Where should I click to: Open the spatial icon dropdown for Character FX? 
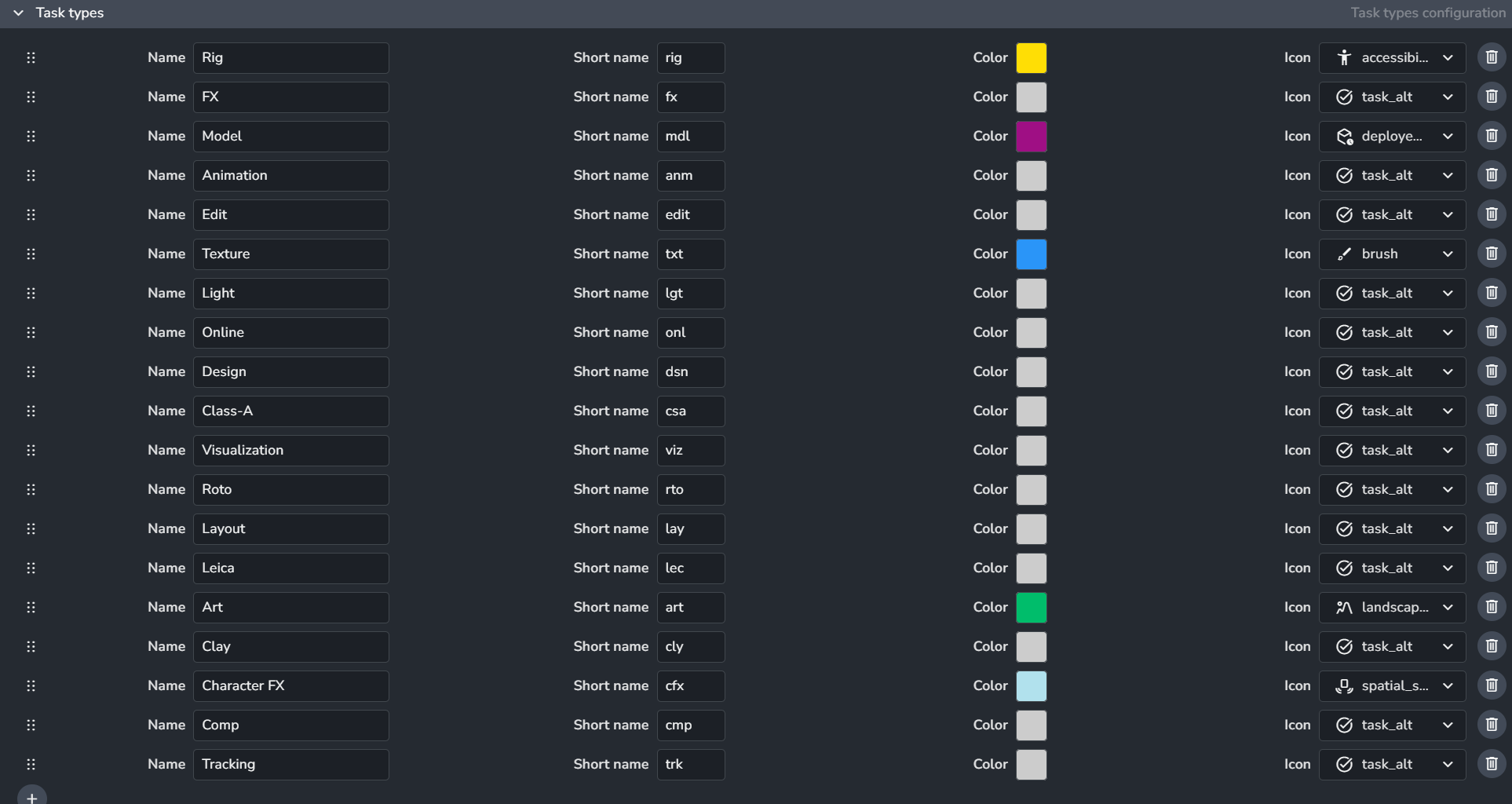coord(1392,685)
